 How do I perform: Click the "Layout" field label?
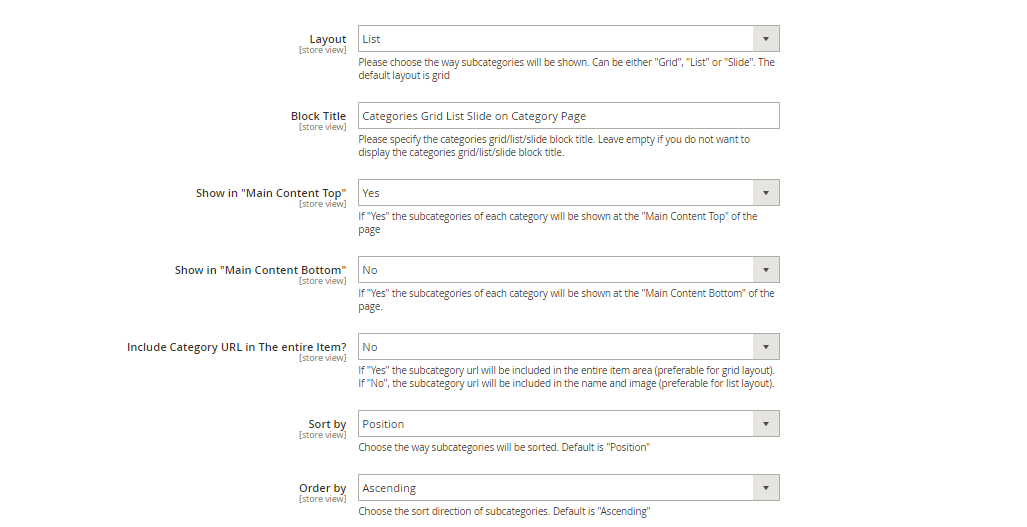(x=327, y=39)
